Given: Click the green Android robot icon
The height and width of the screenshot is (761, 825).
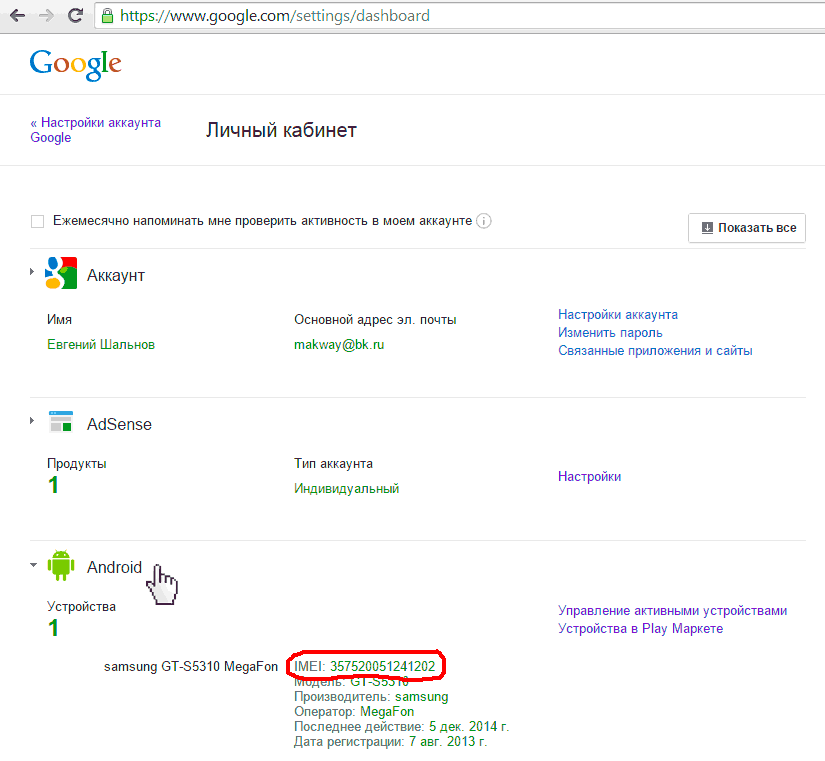Looking at the screenshot, I should click(61, 567).
